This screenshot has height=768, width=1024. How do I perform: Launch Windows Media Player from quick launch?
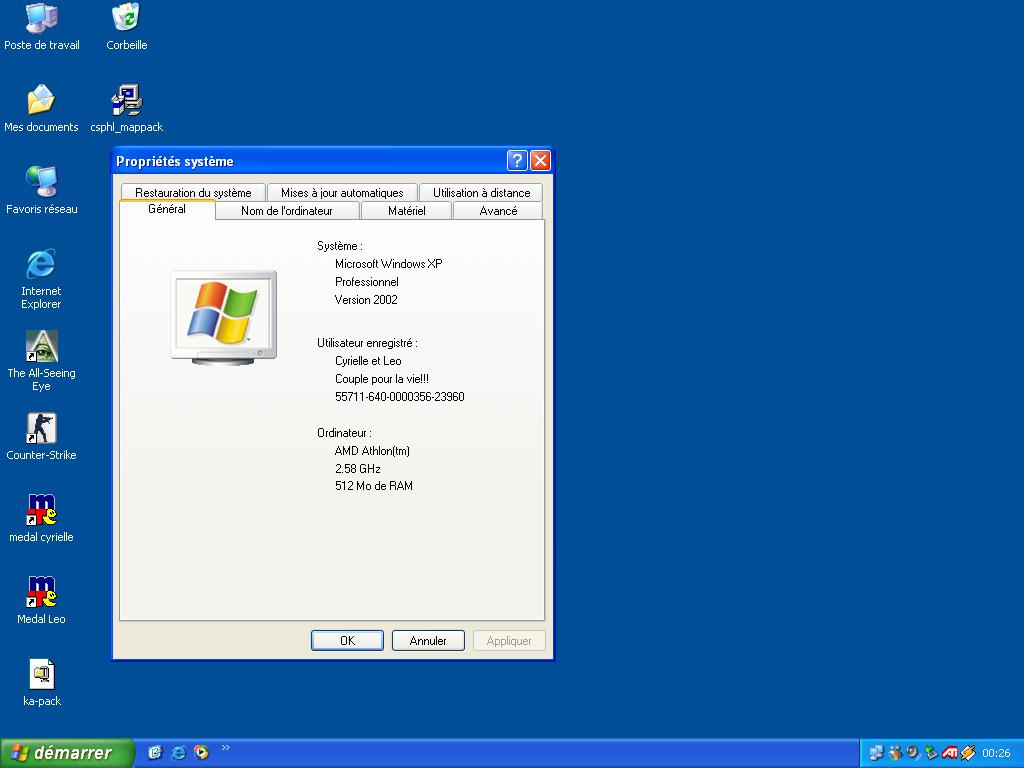202,752
